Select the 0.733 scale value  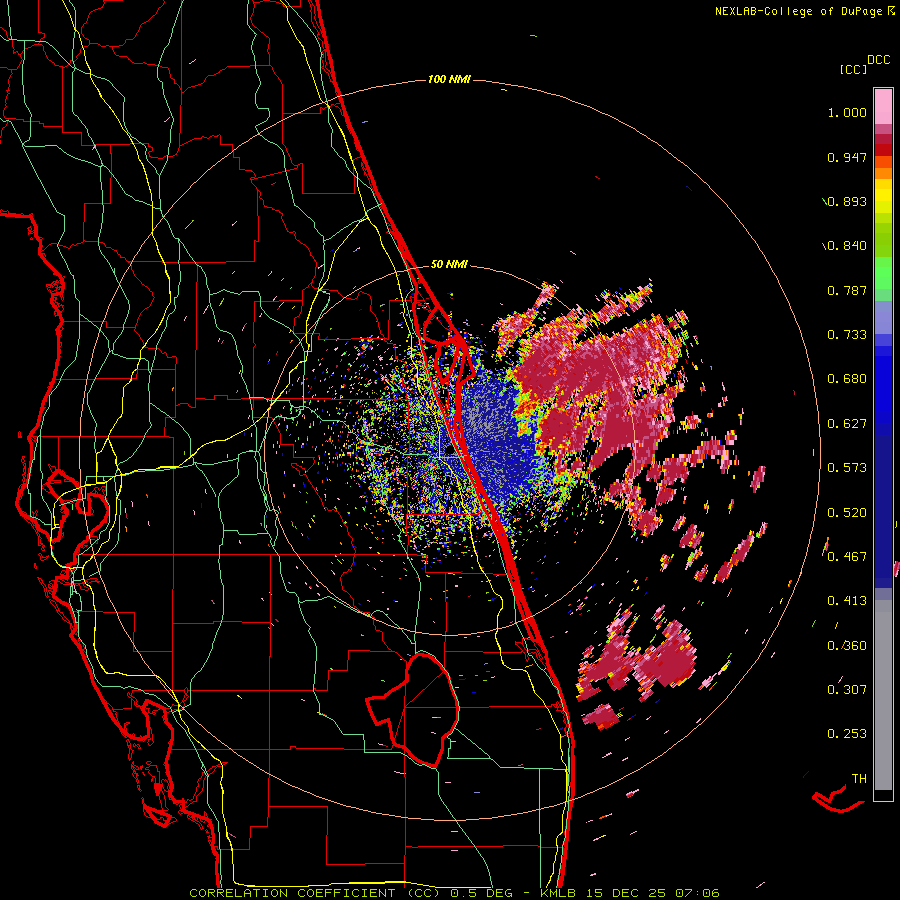coord(847,335)
